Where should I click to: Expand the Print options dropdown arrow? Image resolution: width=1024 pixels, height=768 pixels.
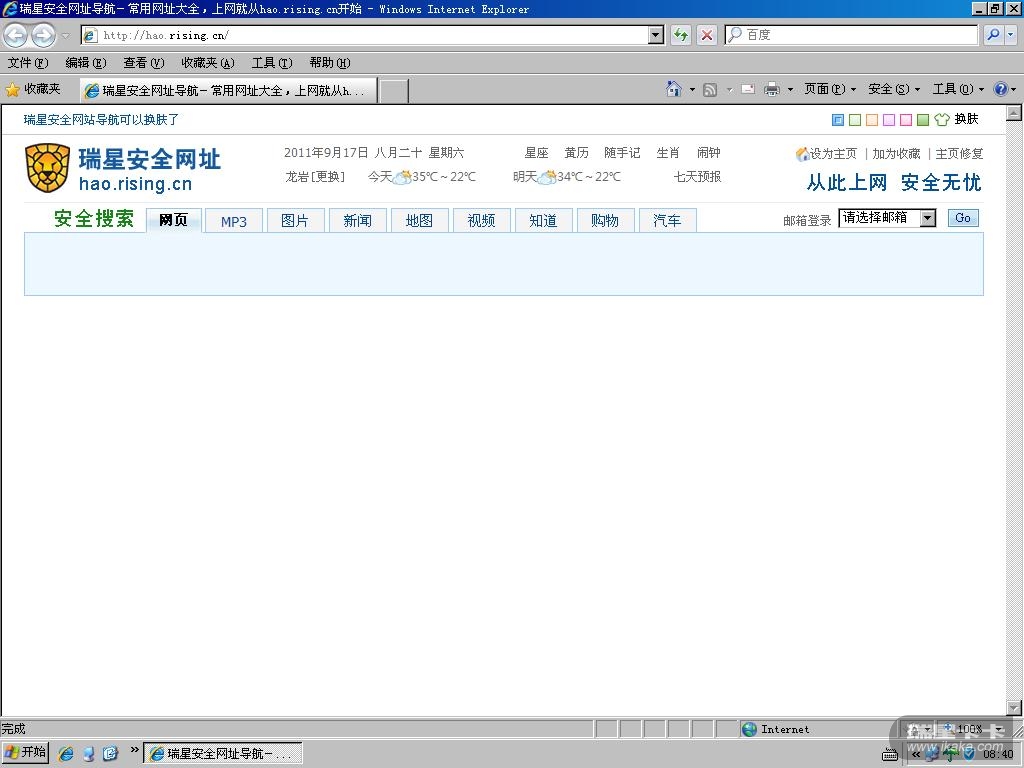(x=790, y=89)
